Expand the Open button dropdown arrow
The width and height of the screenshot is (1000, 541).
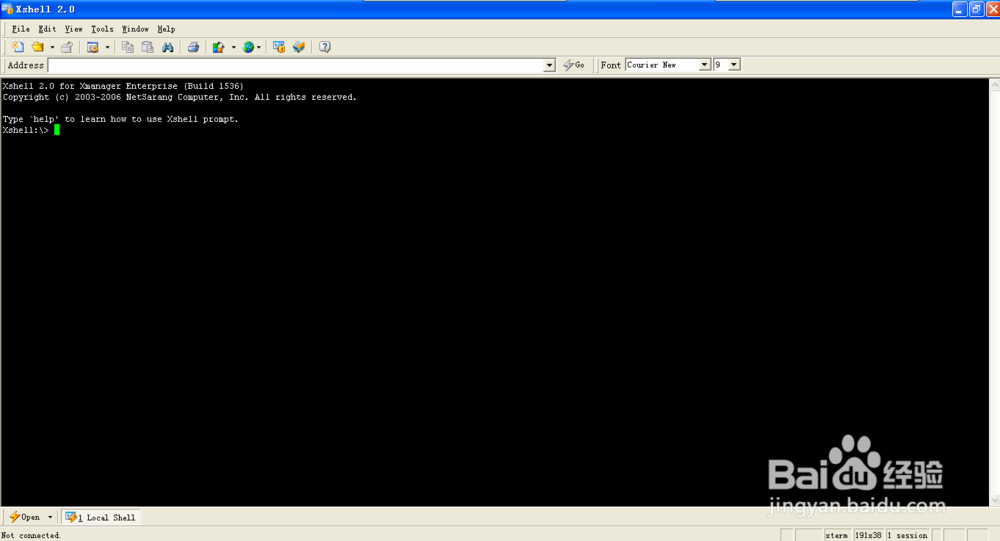50,517
